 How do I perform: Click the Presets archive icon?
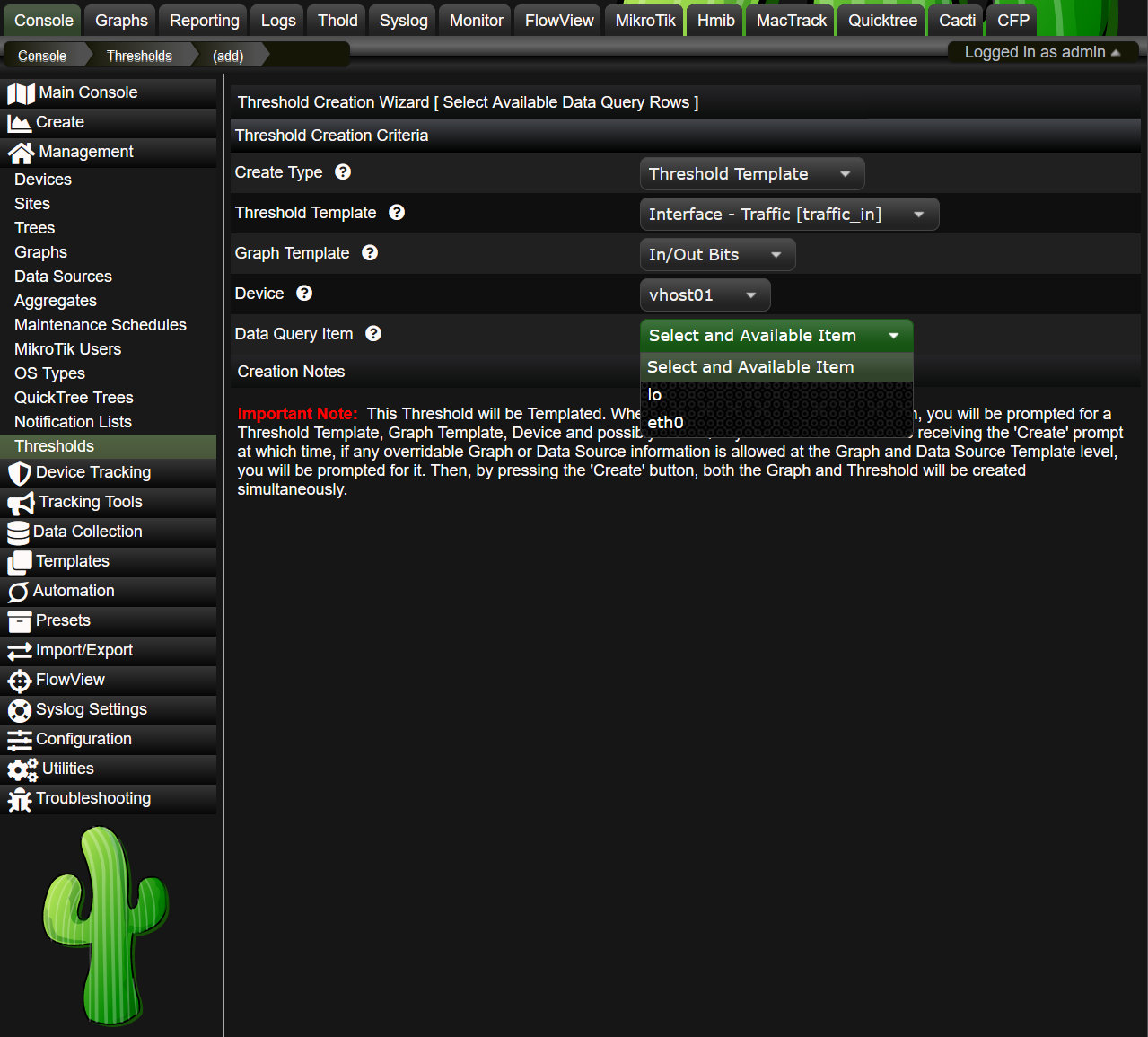pyautogui.click(x=20, y=621)
